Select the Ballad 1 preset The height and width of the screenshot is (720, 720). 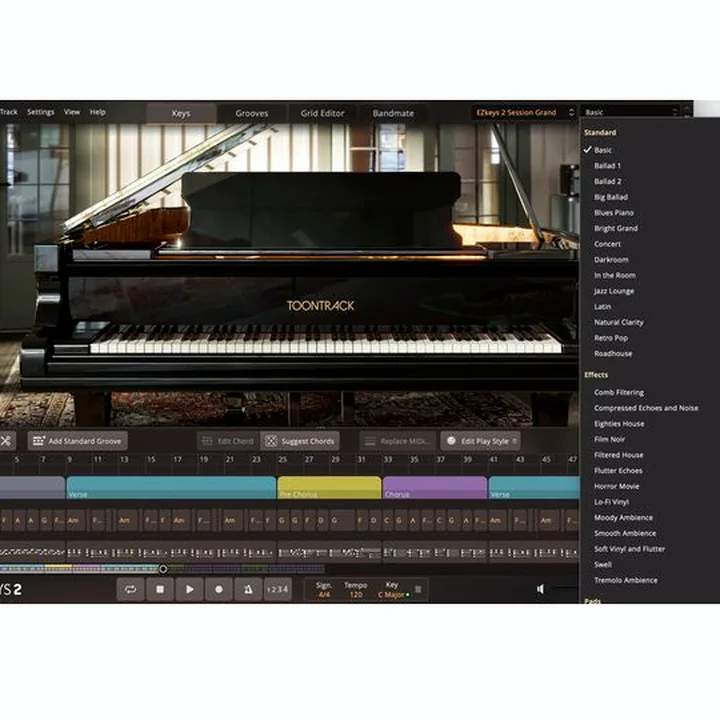point(607,166)
